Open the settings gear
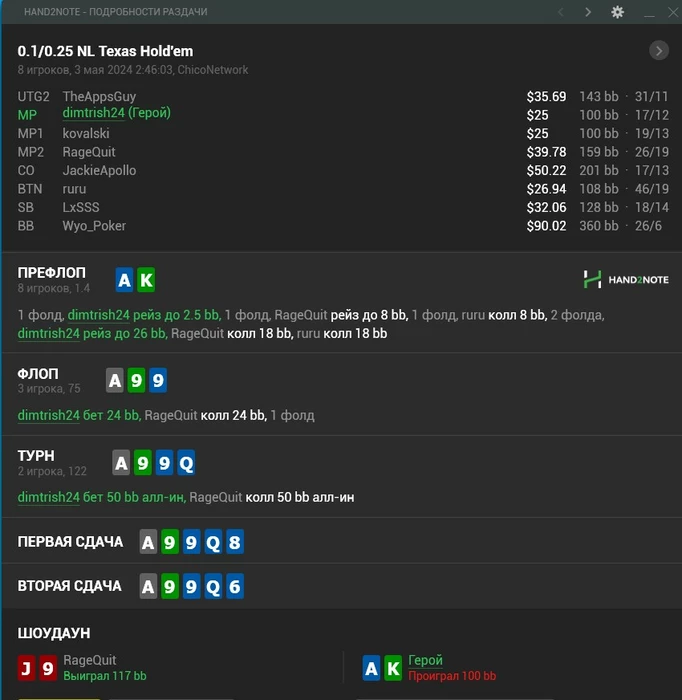The width and height of the screenshot is (682, 700). click(x=617, y=12)
